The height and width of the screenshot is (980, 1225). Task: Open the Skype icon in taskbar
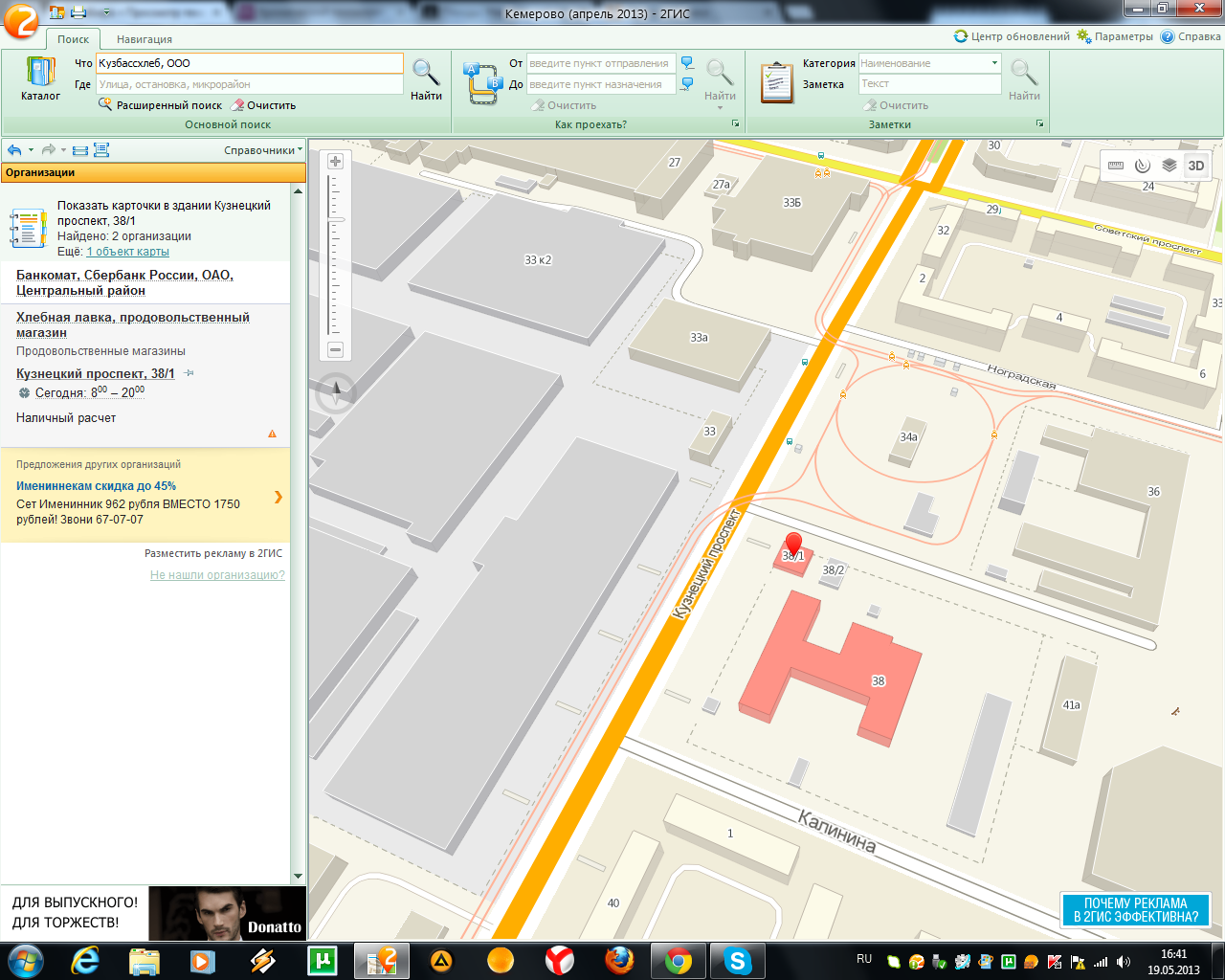[x=737, y=960]
